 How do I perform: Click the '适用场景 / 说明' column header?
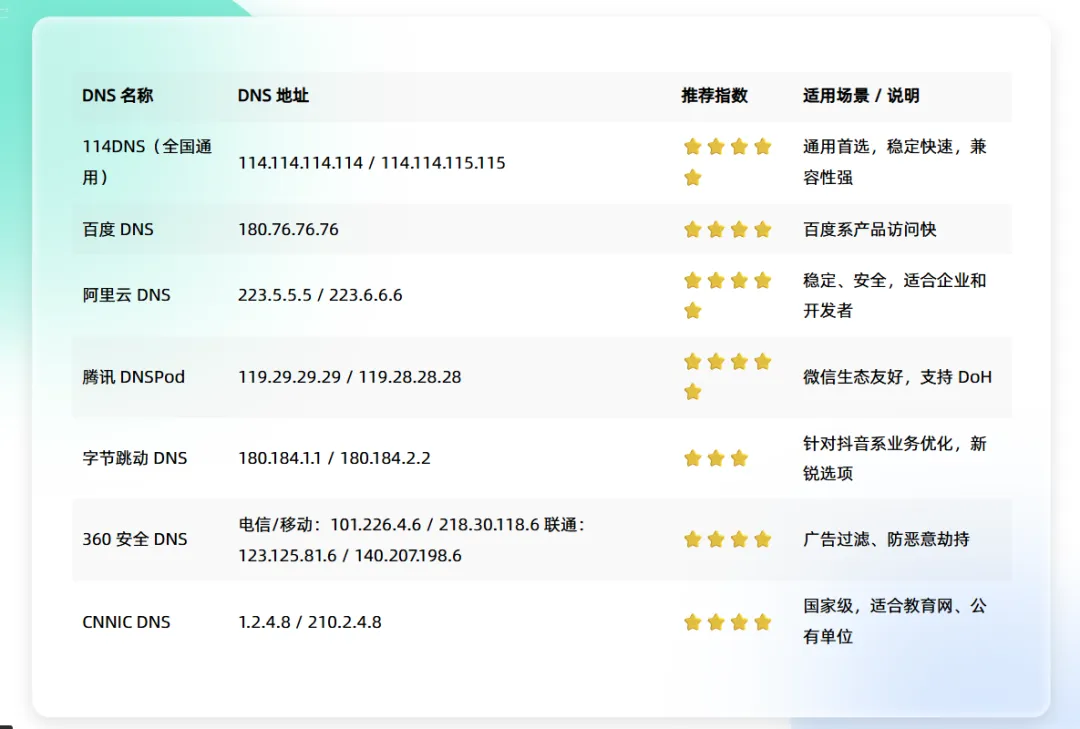[x=861, y=96]
